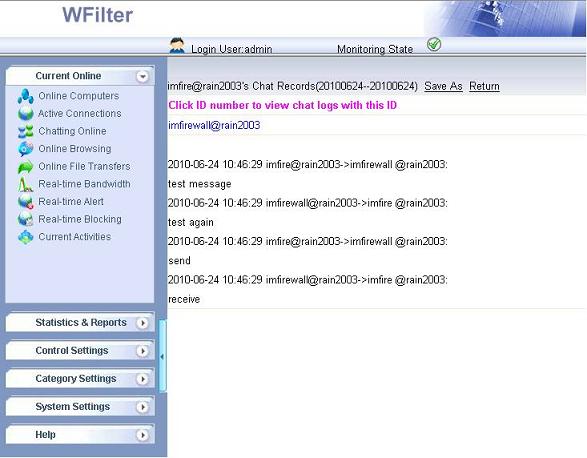Viewport: 587px width, 458px height.
Task: Expand the Category Settings section
Action: pos(142,379)
